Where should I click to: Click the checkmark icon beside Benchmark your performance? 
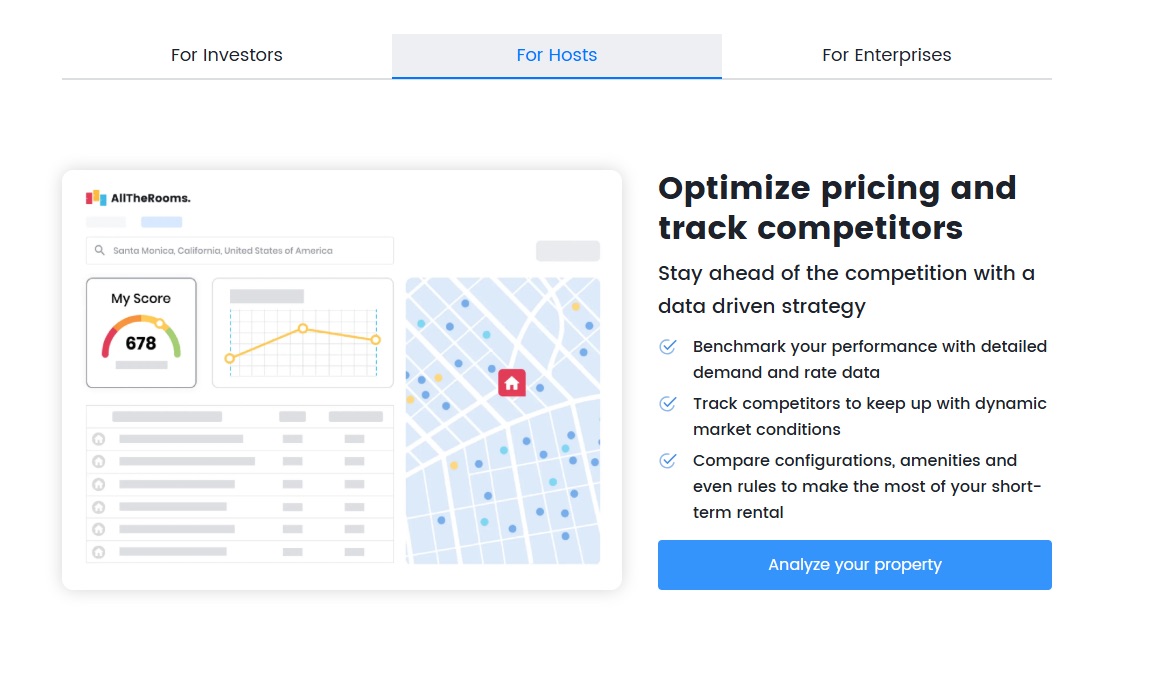[x=667, y=346]
